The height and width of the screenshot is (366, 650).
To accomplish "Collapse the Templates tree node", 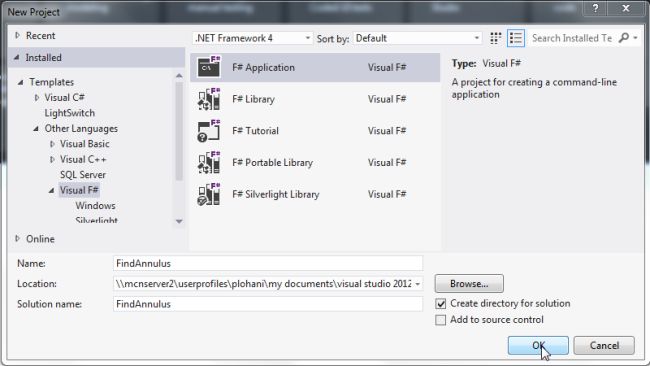I will [x=20, y=82].
